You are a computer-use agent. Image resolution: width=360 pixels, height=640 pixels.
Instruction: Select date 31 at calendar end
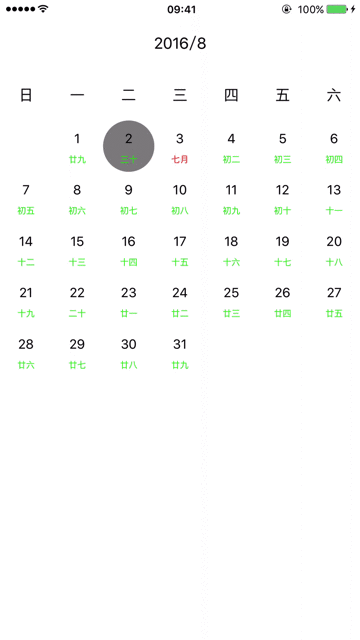[180, 352]
